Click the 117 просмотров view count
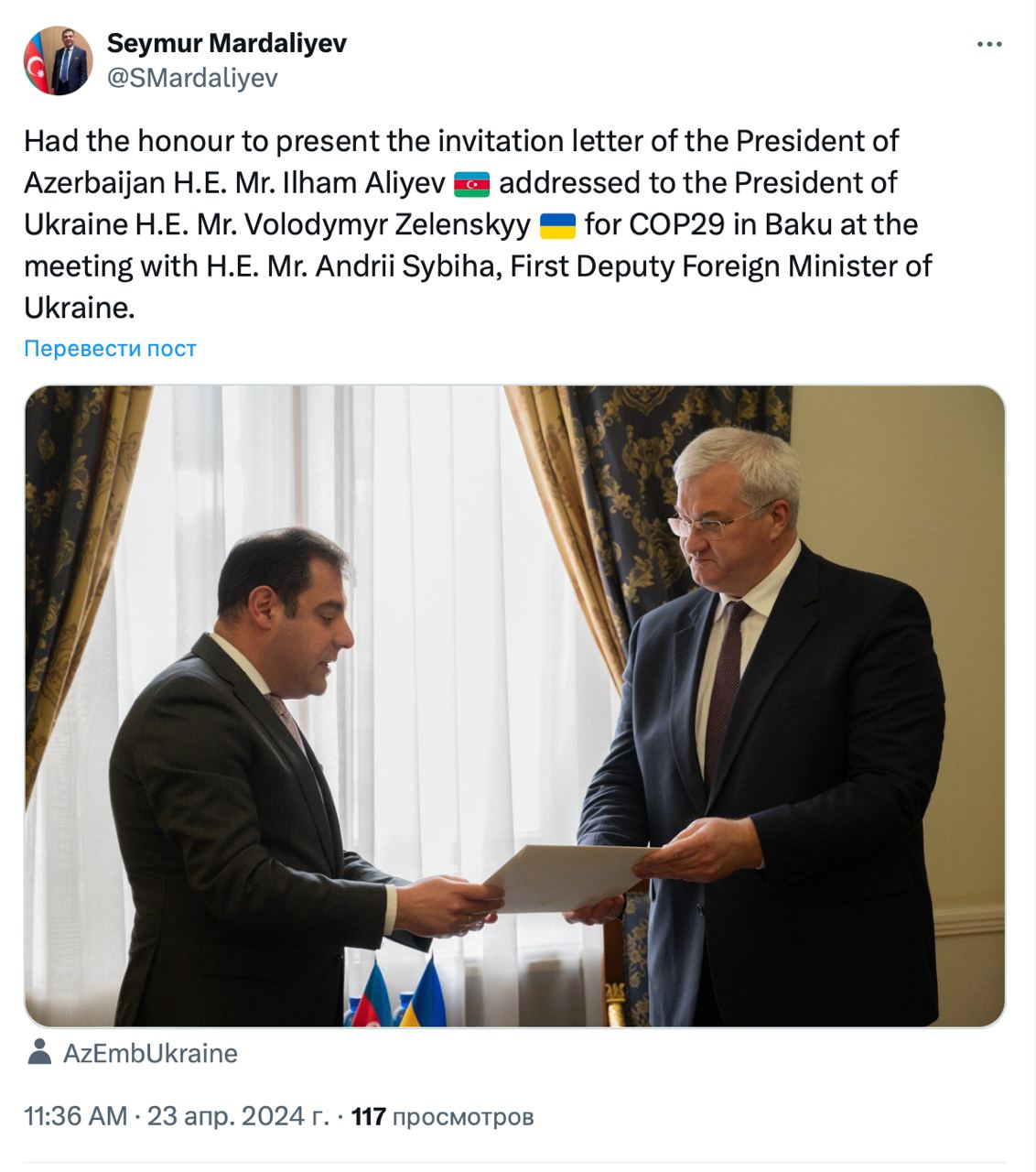Viewport: 1036px width, 1172px height. tap(442, 1116)
